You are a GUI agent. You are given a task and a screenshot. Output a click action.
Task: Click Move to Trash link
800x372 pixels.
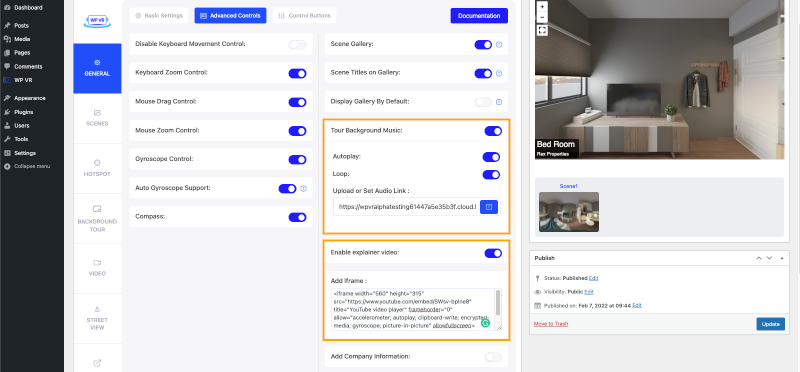551,324
